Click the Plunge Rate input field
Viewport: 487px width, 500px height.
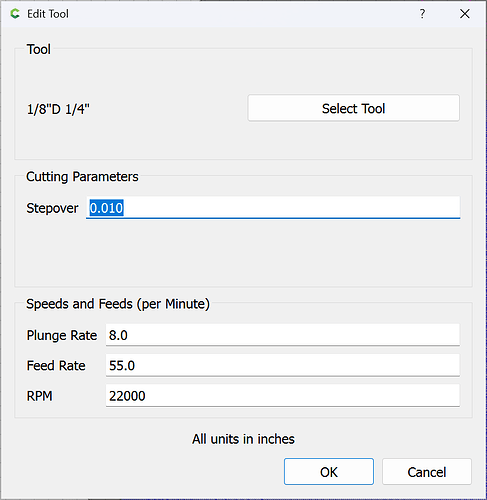pyautogui.click(x=283, y=335)
